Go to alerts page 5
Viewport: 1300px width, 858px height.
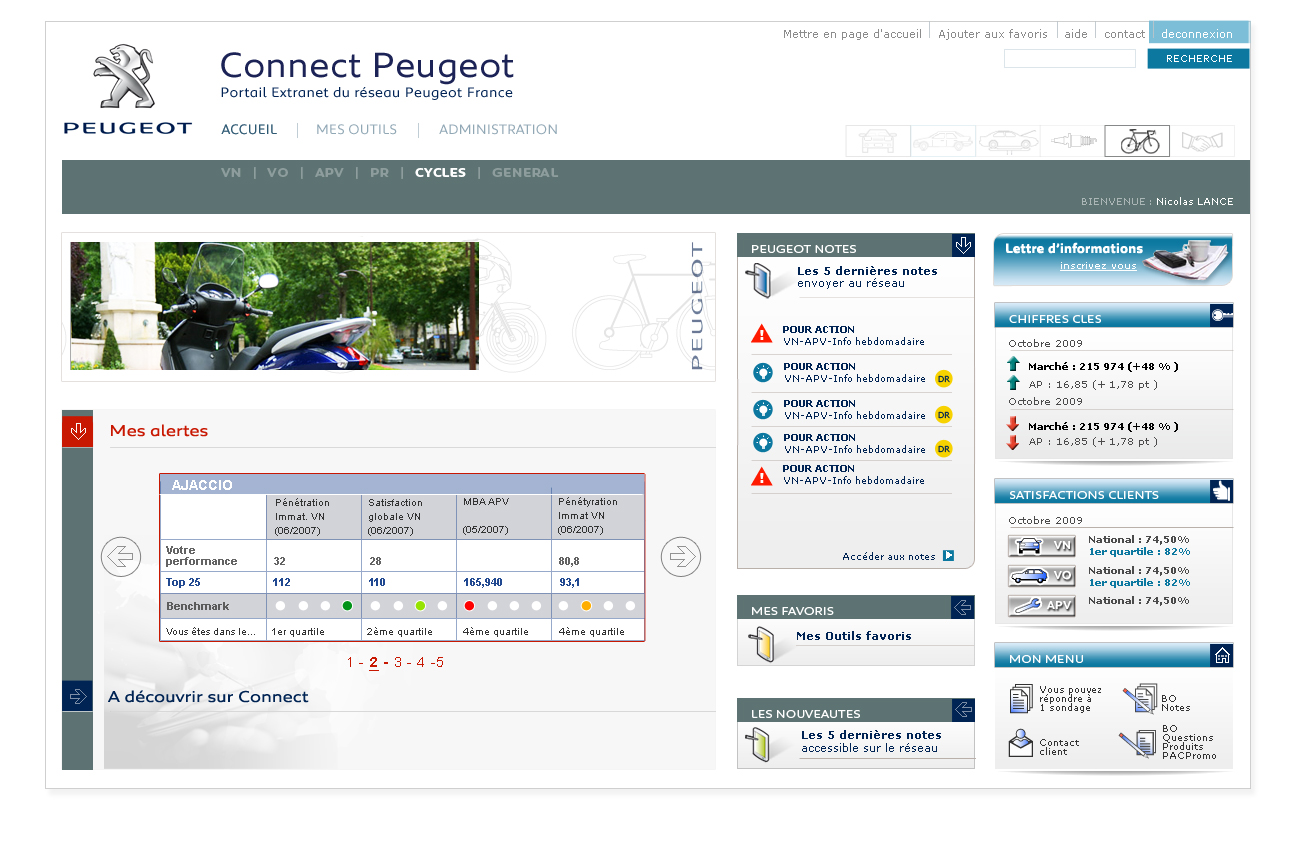[x=439, y=663]
